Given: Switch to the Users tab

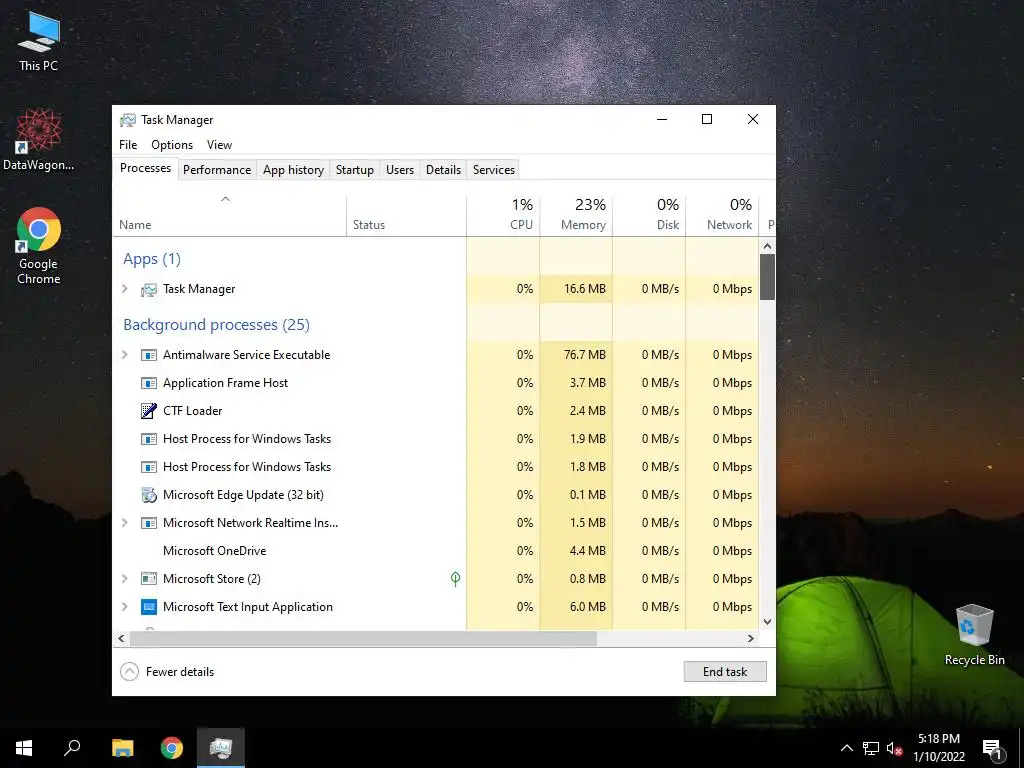Looking at the screenshot, I should pos(400,170).
